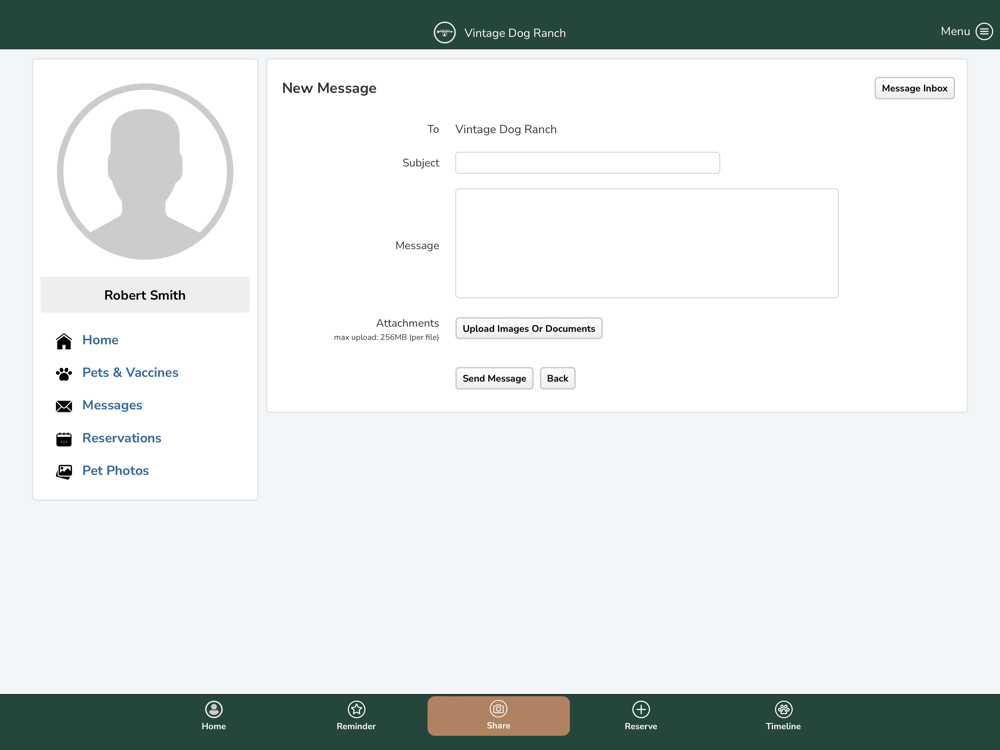Click the New Message heading
Image resolution: width=1000 pixels, height=750 pixels.
point(329,88)
